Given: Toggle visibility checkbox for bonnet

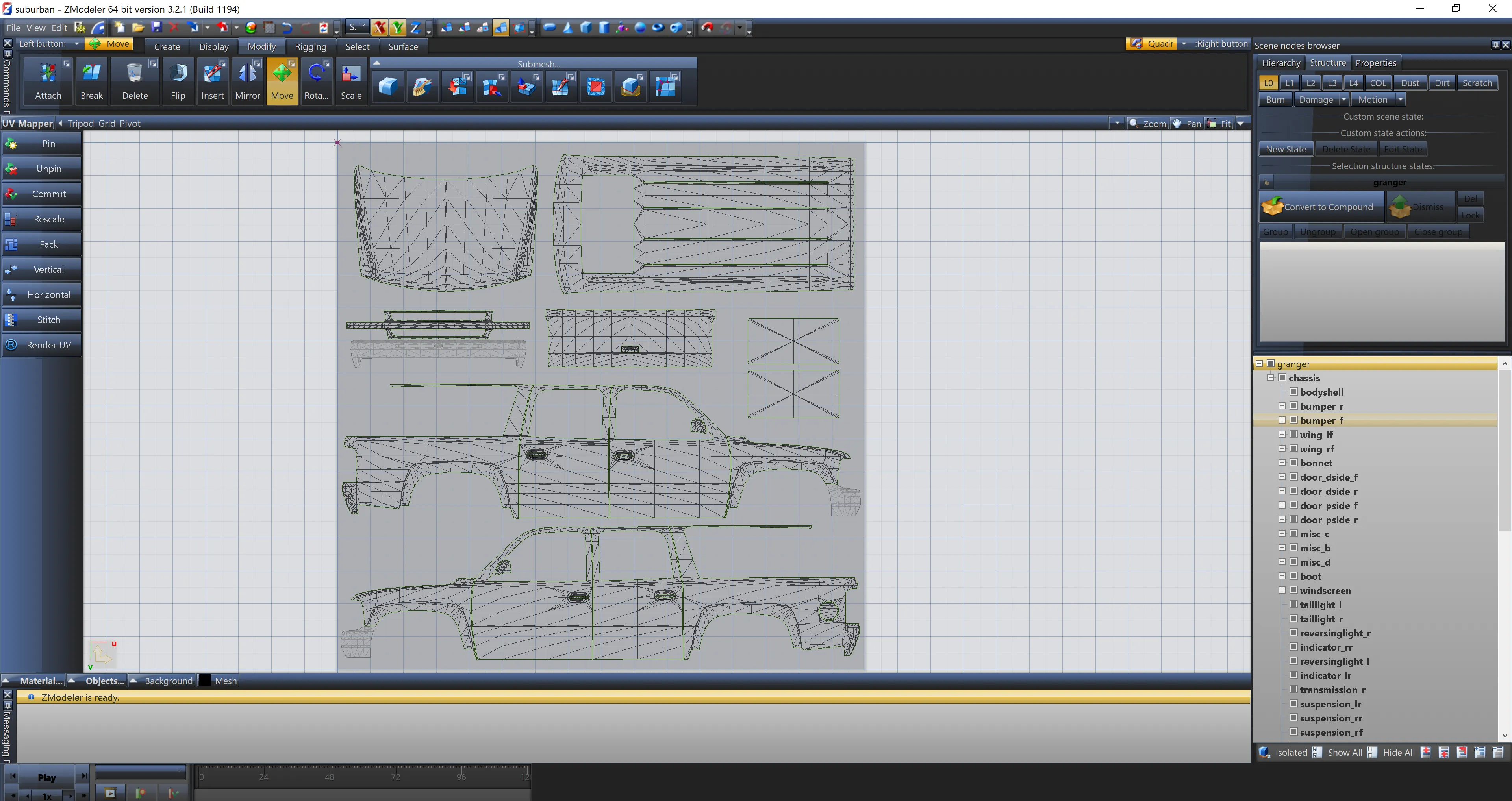Looking at the screenshot, I should coord(1293,462).
